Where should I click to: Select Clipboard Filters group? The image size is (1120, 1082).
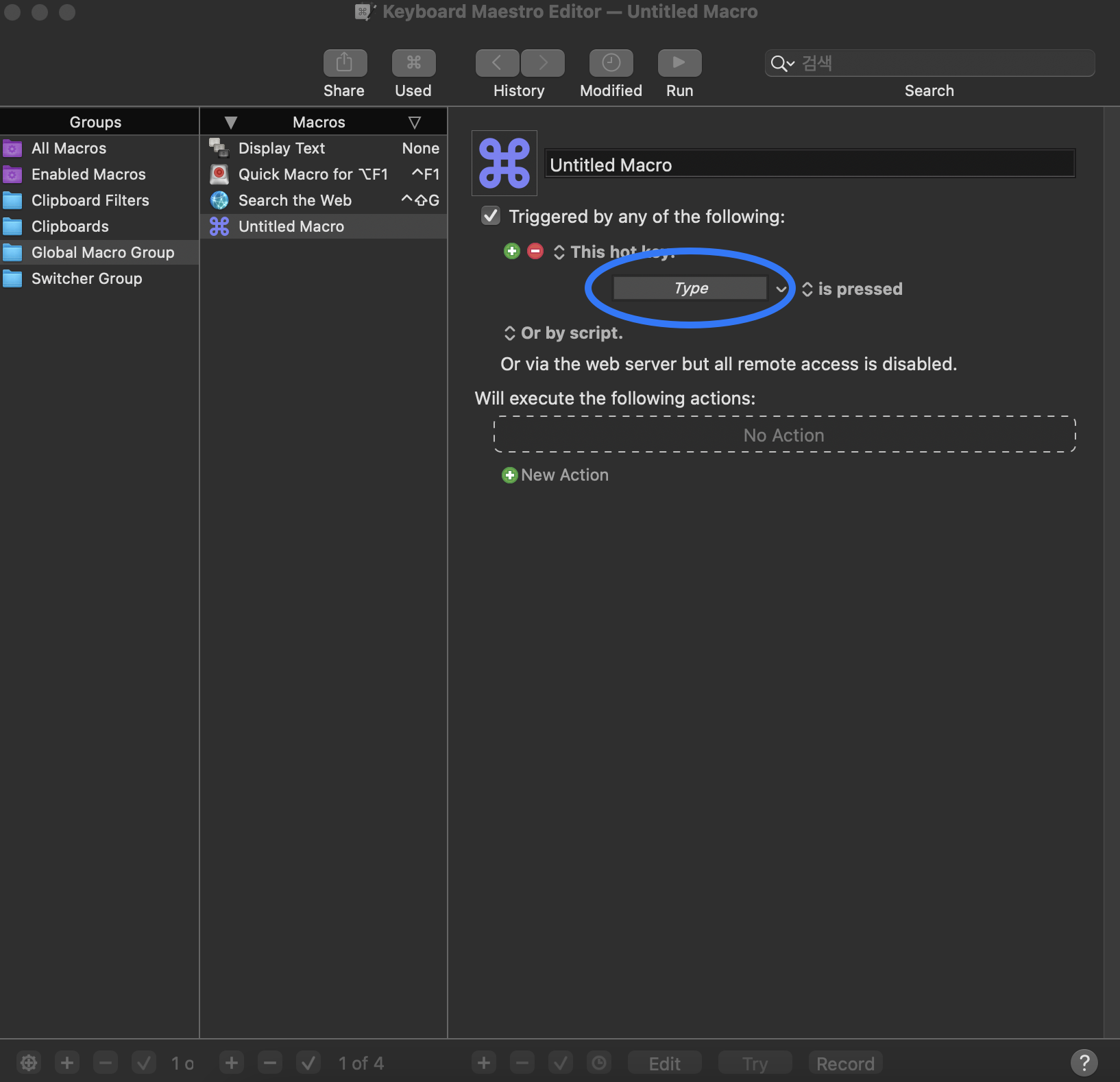[x=99, y=200]
